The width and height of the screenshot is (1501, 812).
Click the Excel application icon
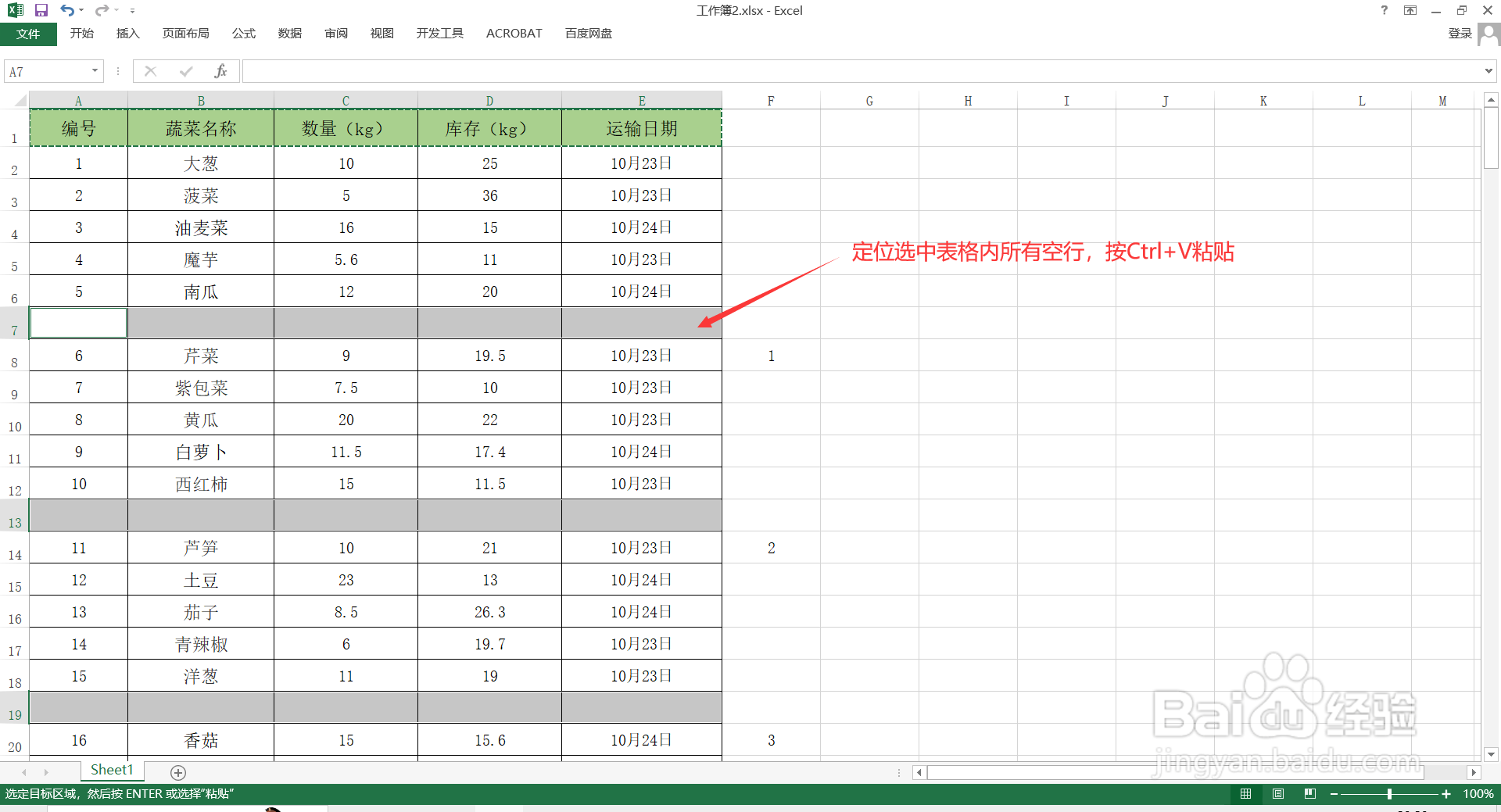(15, 10)
